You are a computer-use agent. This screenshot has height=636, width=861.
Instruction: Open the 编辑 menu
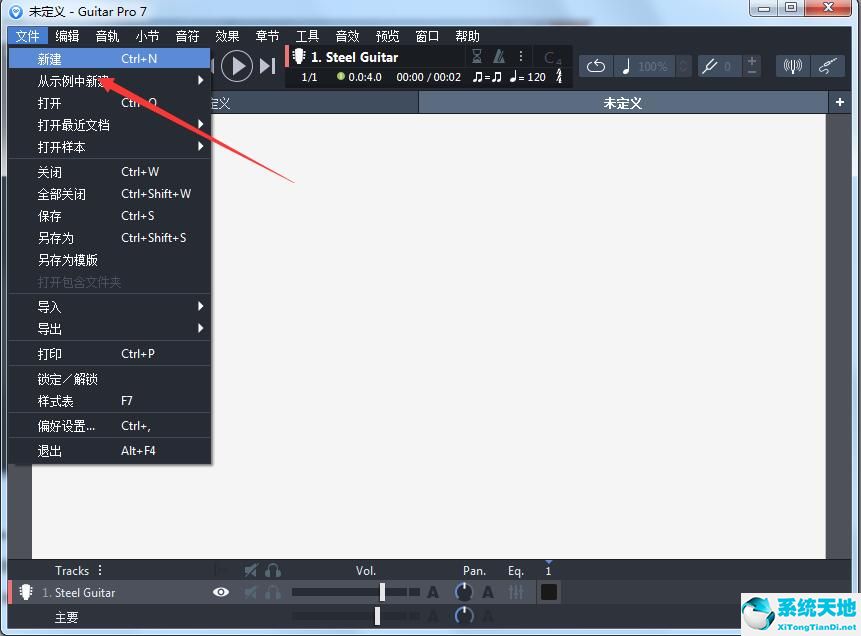tap(68, 36)
